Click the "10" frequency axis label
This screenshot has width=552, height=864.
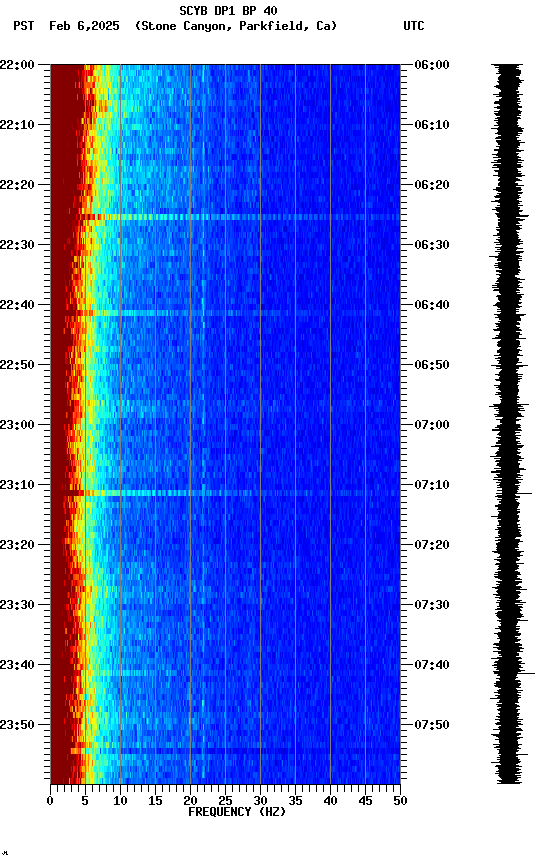point(120,802)
